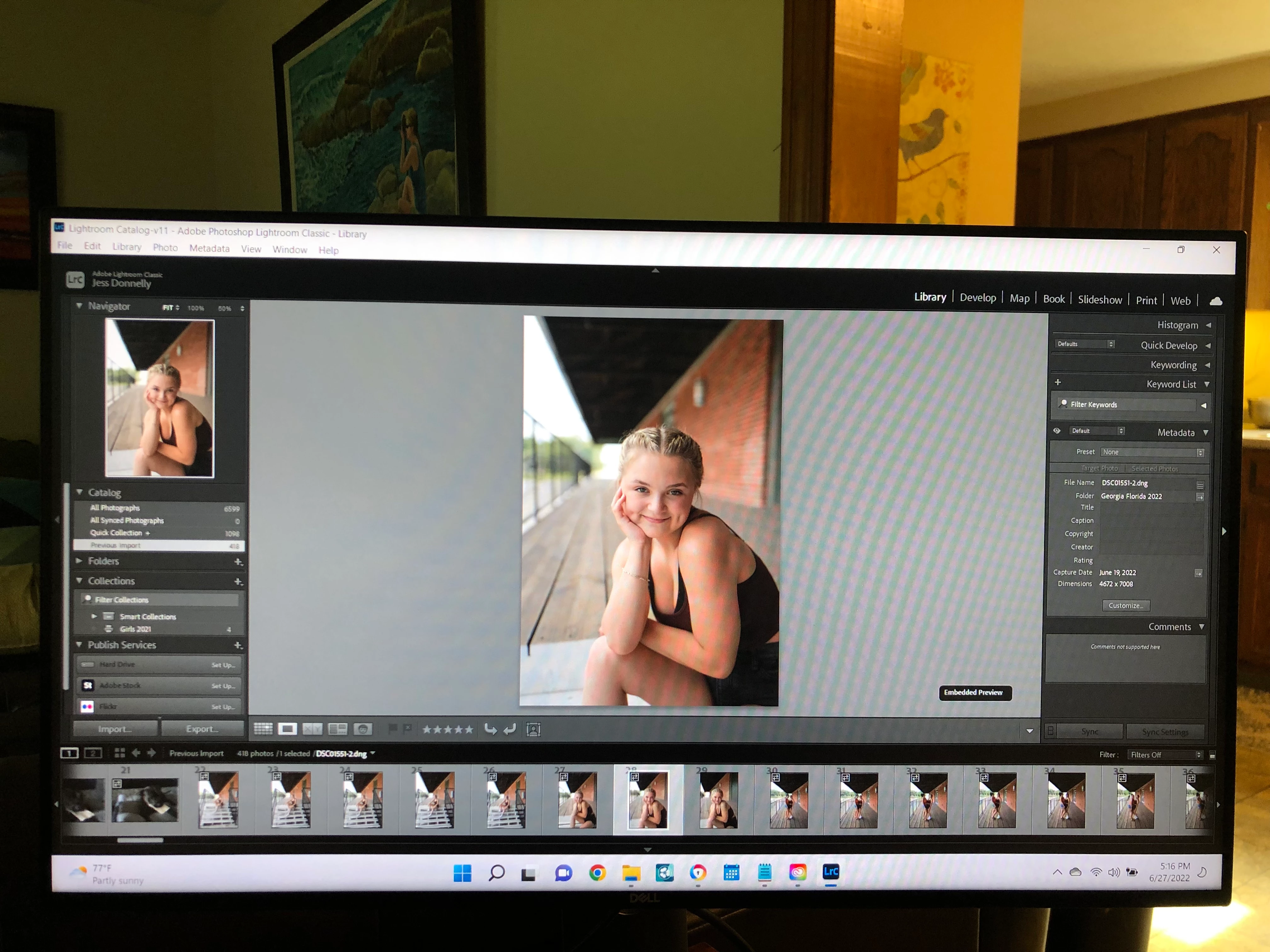Set the photo as rejected flag
Image resolution: width=1270 pixels, height=952 pixels.
pos(407,728)
